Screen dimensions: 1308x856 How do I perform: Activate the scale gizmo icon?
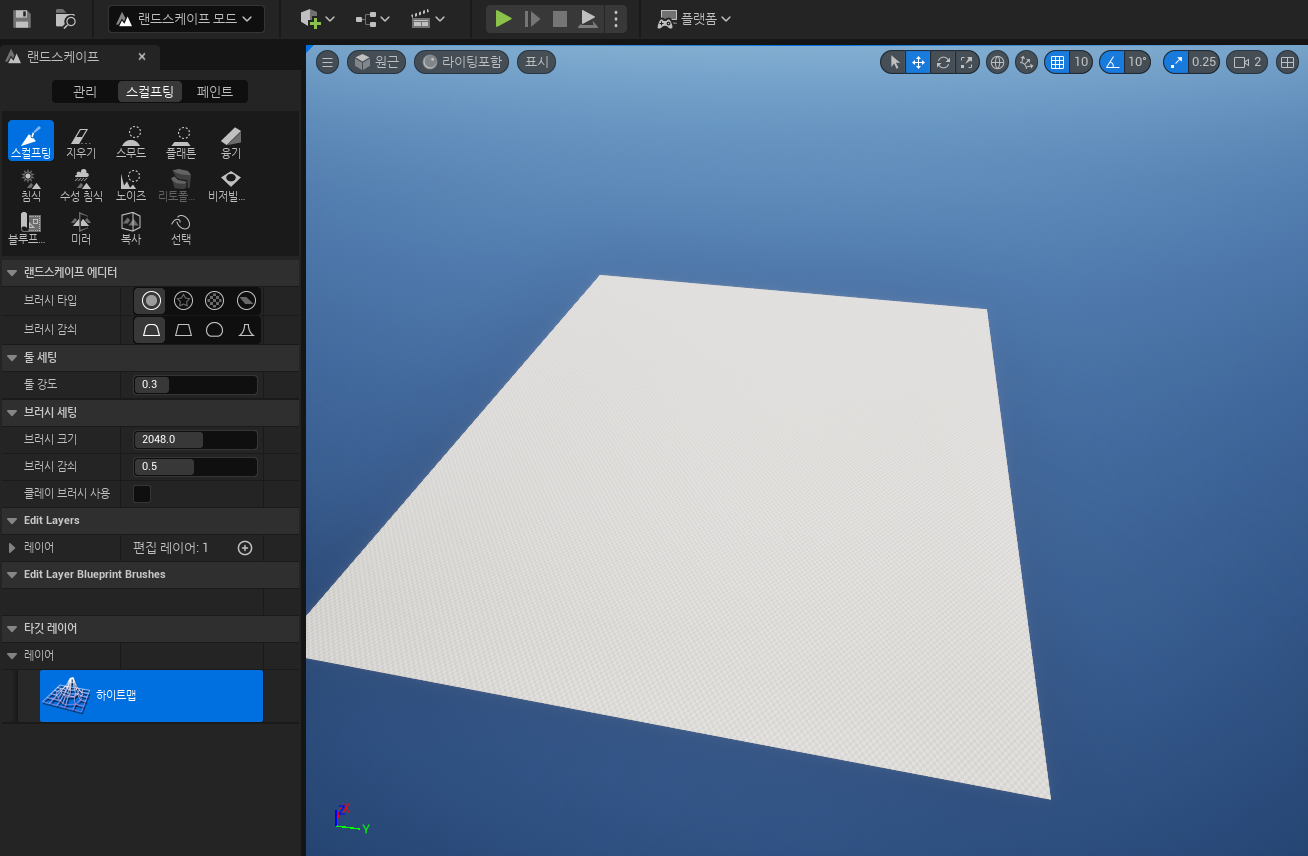pyautogui.click(x=966, y=62)
